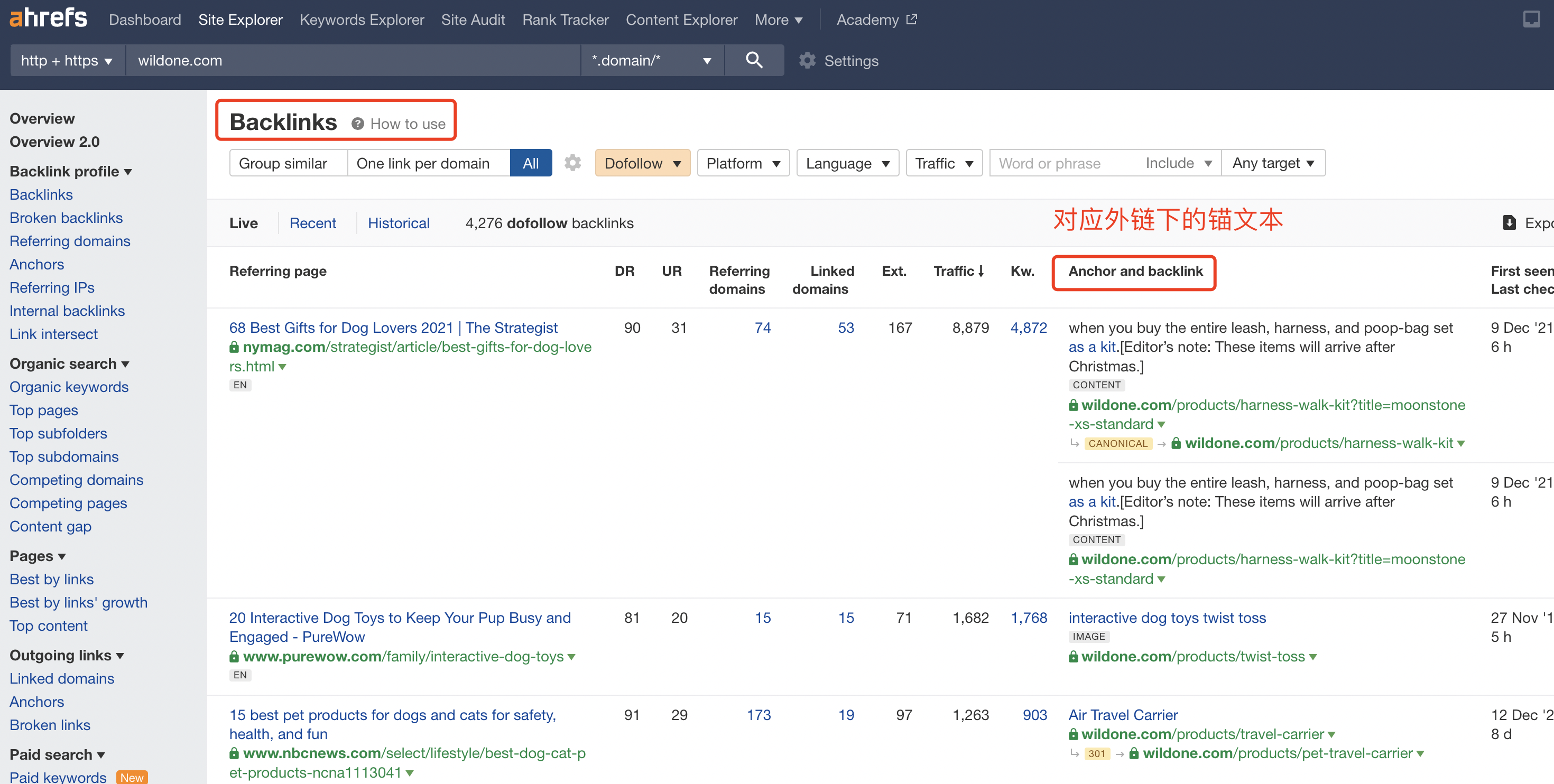Expand the purewow.com URL dropdown arrow

pos(571,657)
